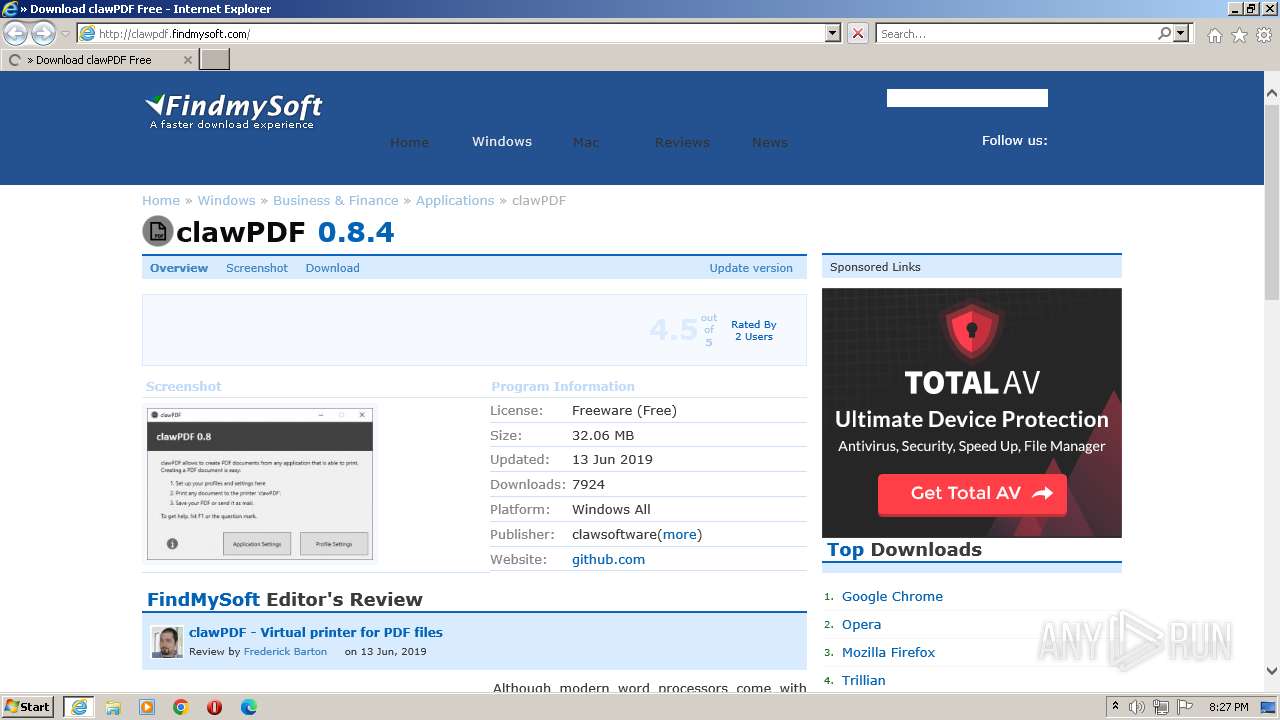
Task: Open the Windows menu item
Action: click(502, 142)
